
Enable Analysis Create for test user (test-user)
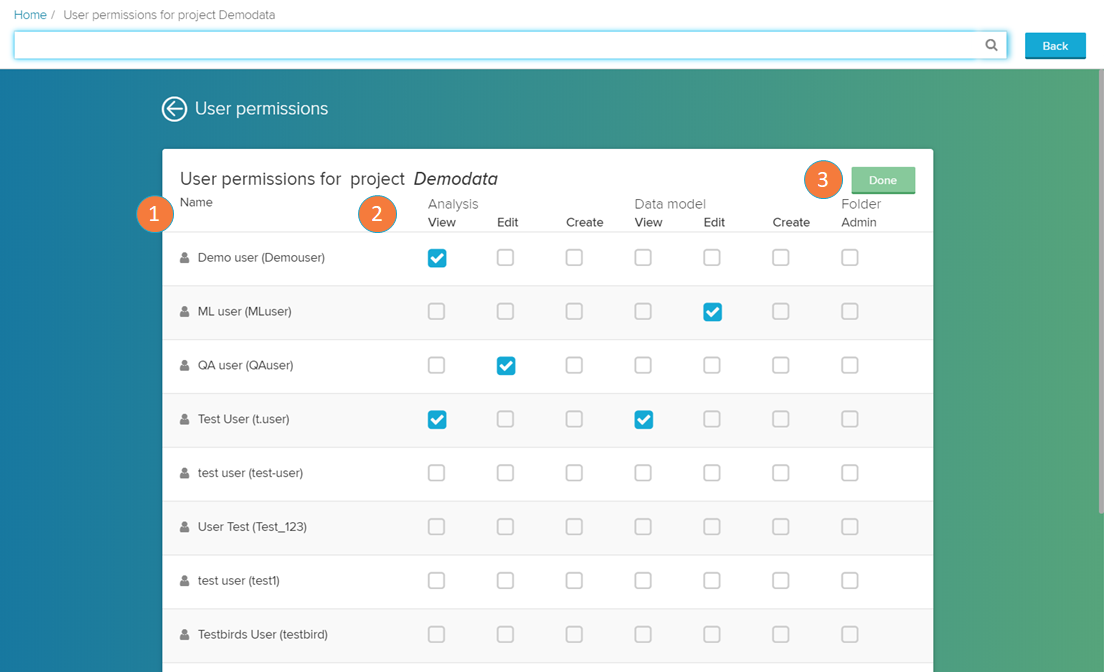[574, 473]
